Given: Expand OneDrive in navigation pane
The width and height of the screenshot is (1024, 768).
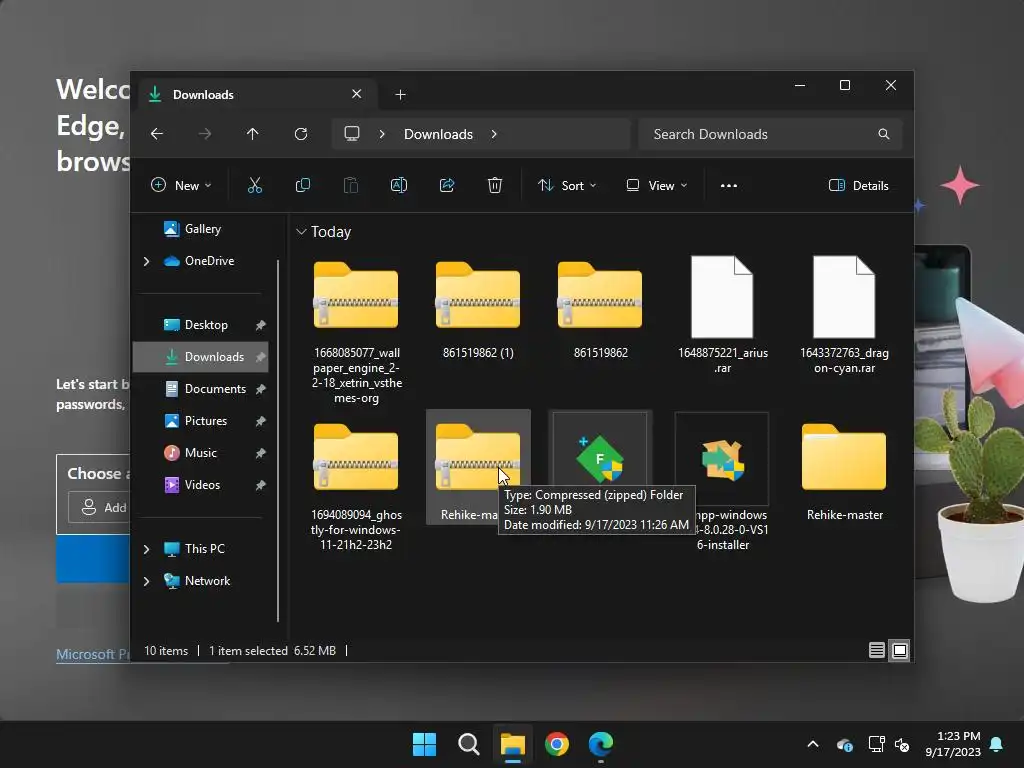Looking at the screenshot, I should click(146, 261).
